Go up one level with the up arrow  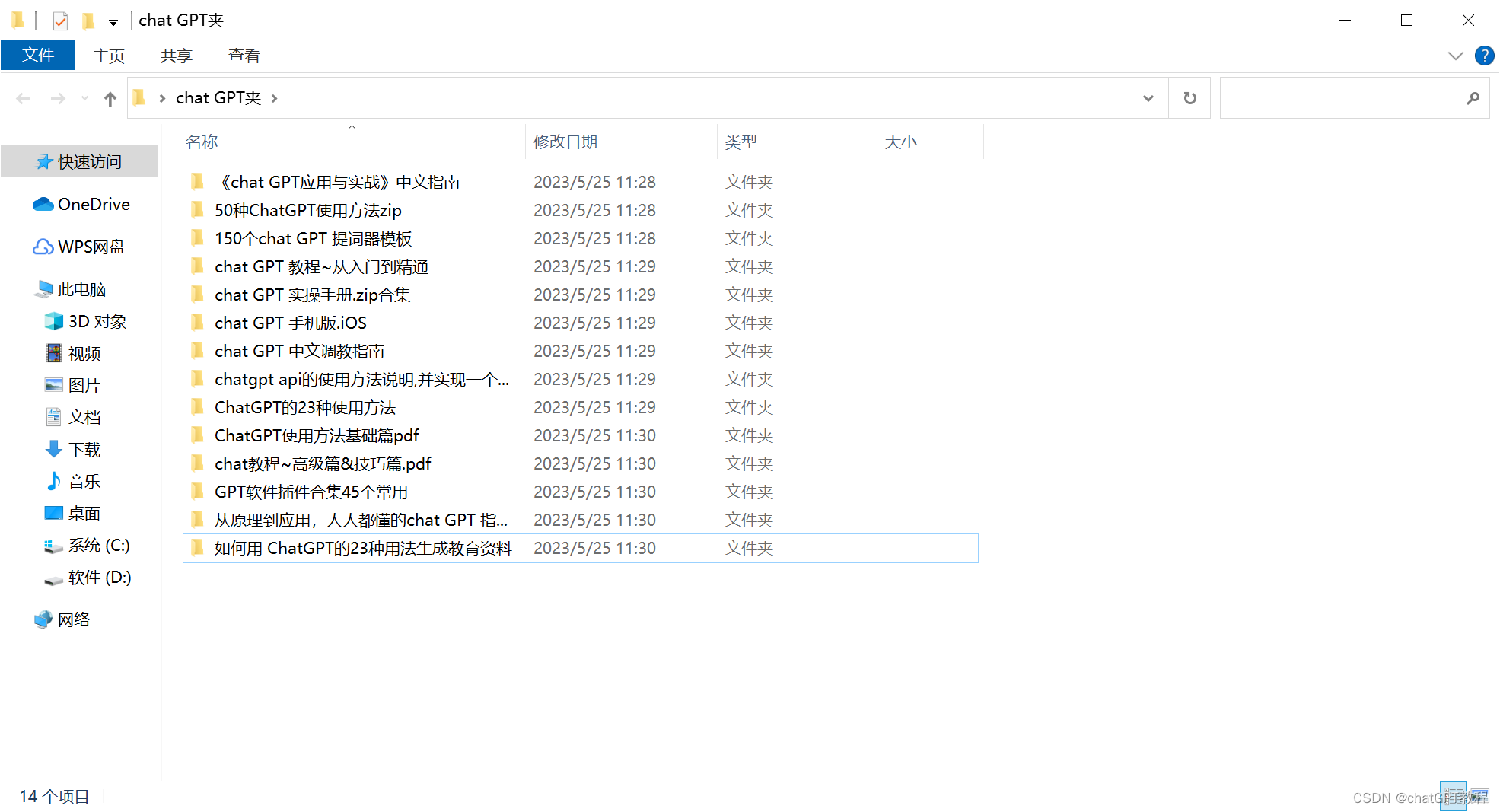coord(110,98)
